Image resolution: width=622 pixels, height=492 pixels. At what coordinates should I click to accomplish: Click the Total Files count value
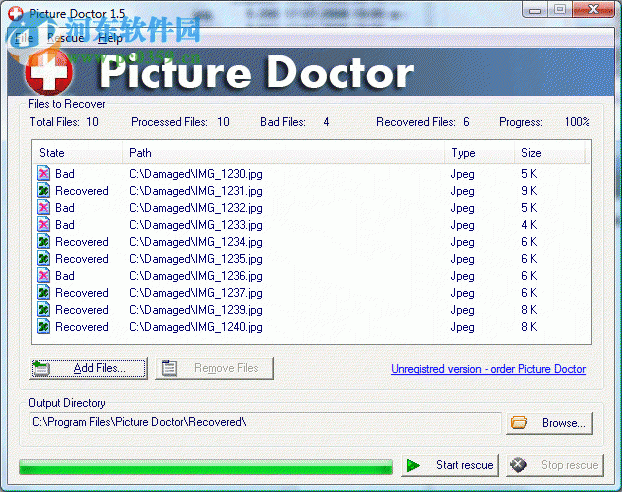pos(92,121)
